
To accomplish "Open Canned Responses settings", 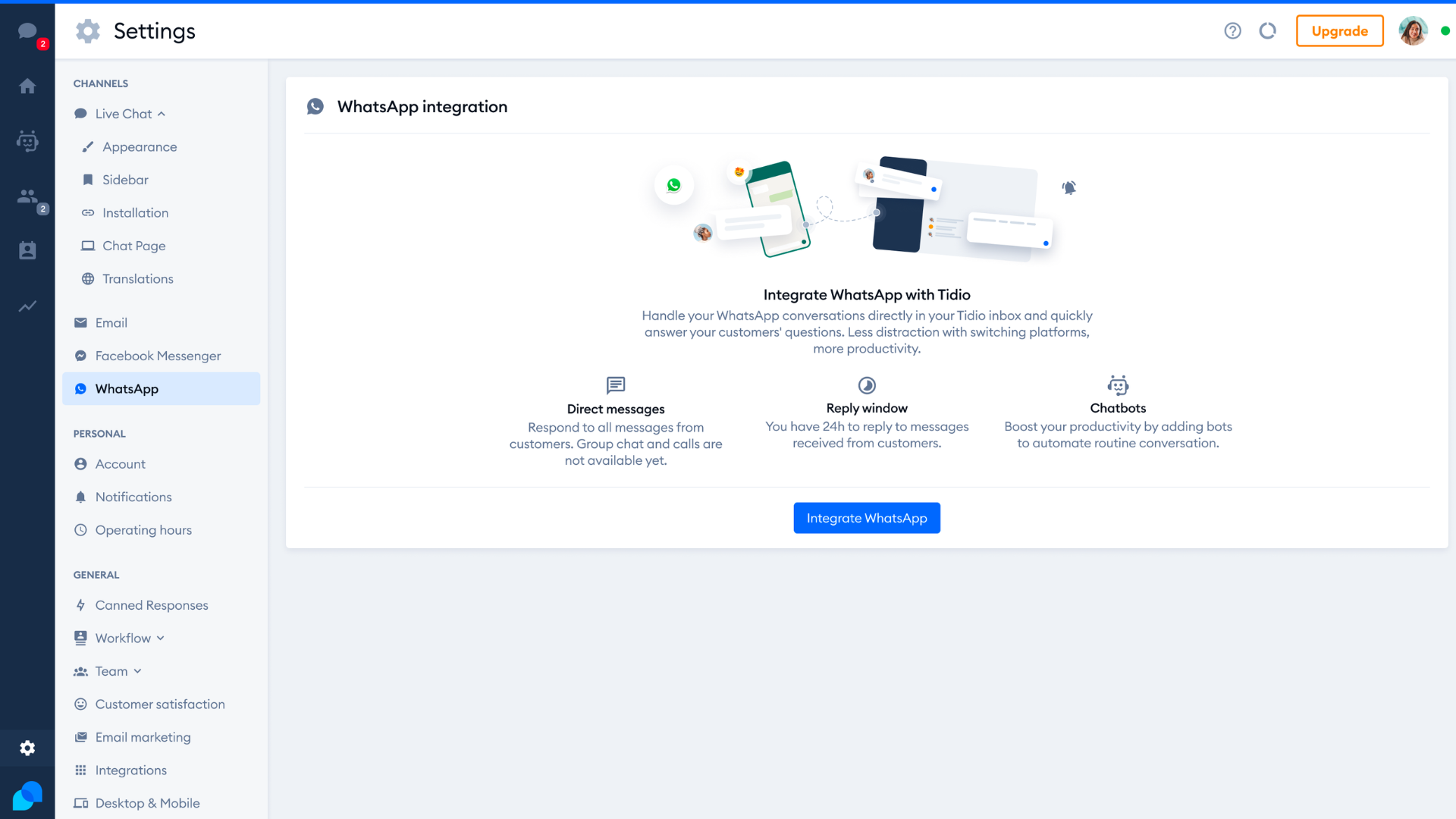I will pos(152,605).
